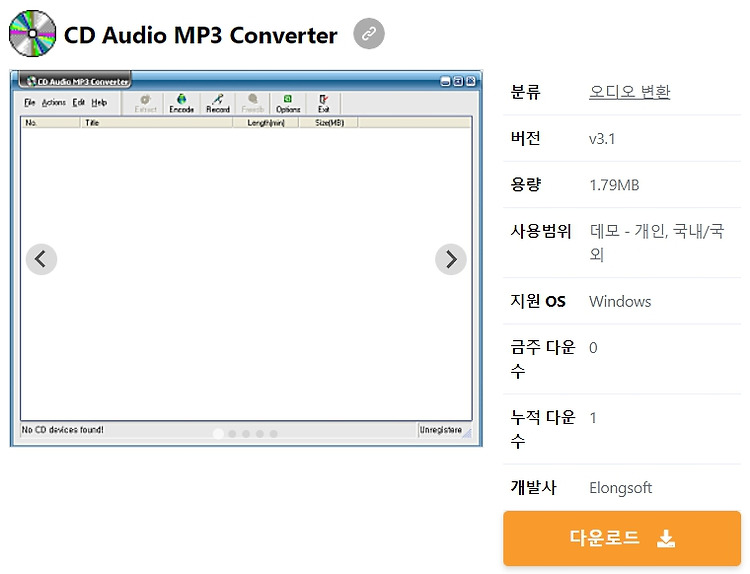This screenshot has width=750, height=574.
Task: Select the first carousel dot indicator
Action: (218, 433)
